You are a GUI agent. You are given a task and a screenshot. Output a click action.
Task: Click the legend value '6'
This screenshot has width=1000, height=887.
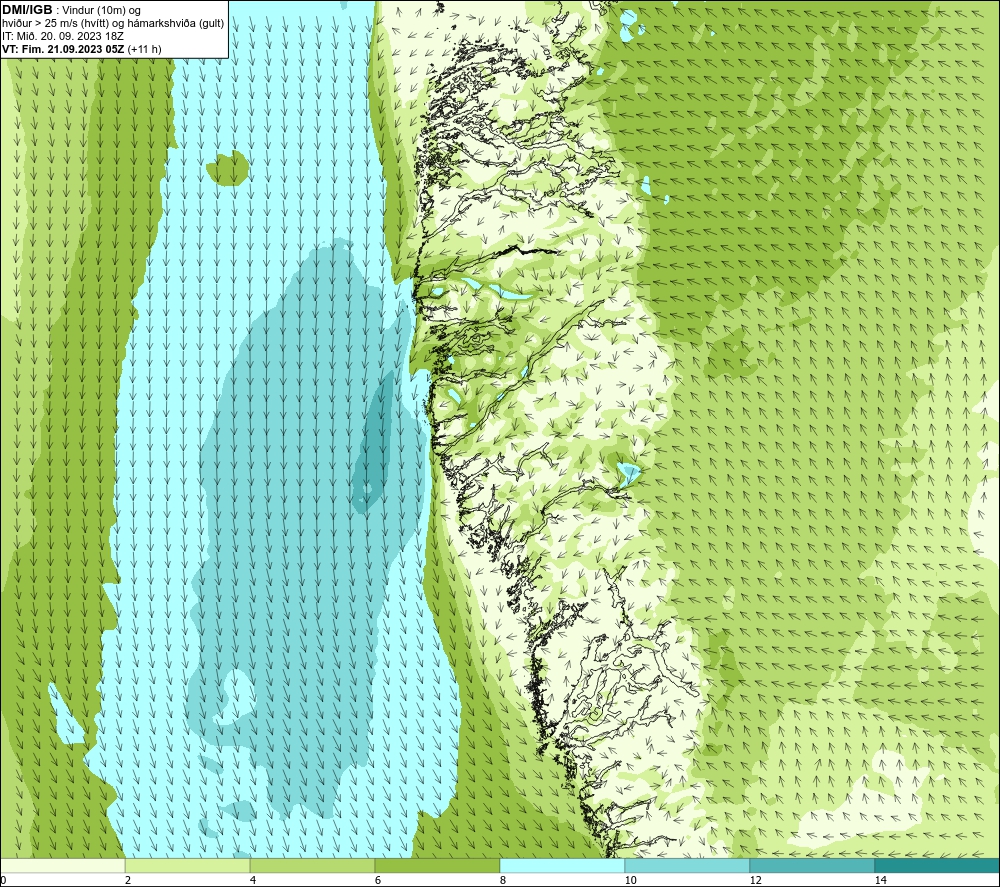(x=378, y=880)
